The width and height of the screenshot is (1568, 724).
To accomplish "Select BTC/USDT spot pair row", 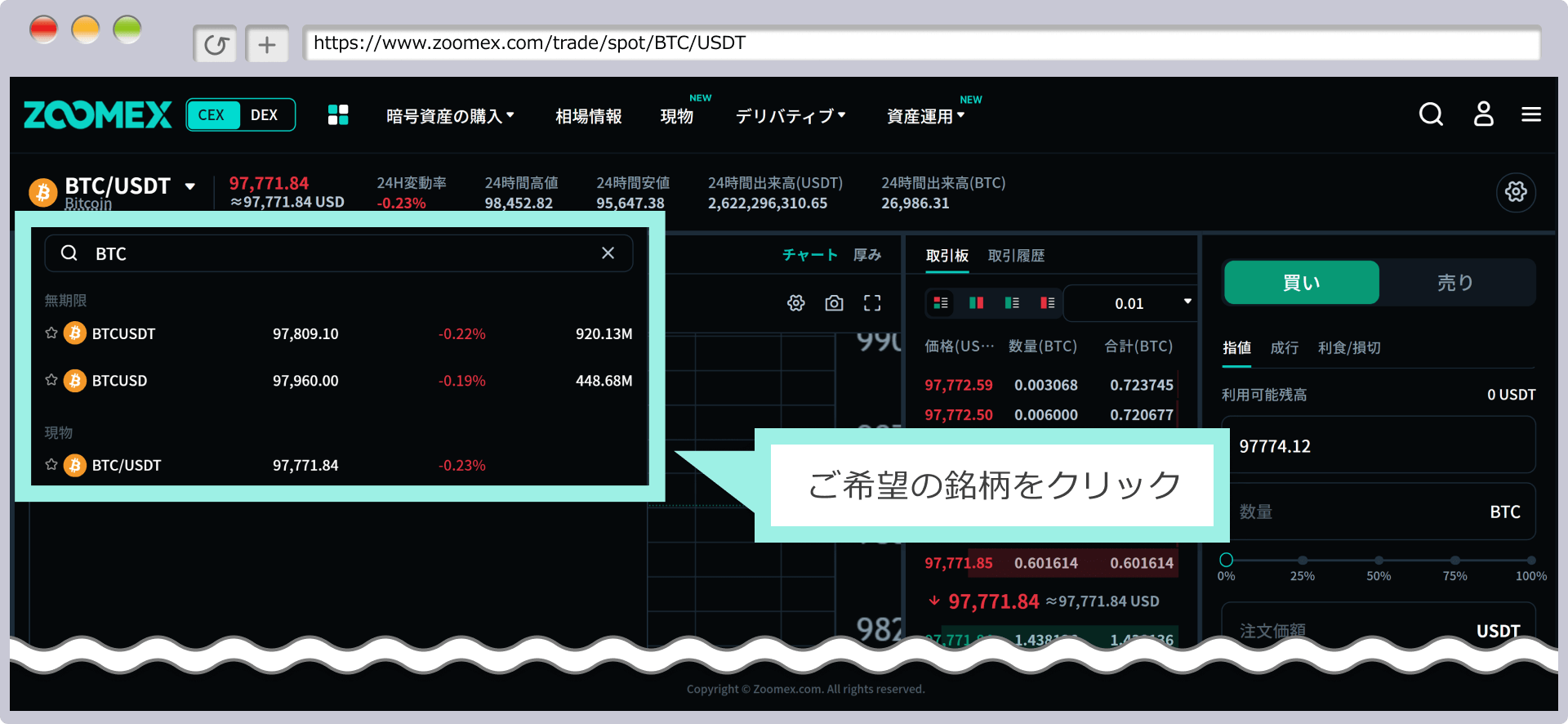I will tap(339, 465).
